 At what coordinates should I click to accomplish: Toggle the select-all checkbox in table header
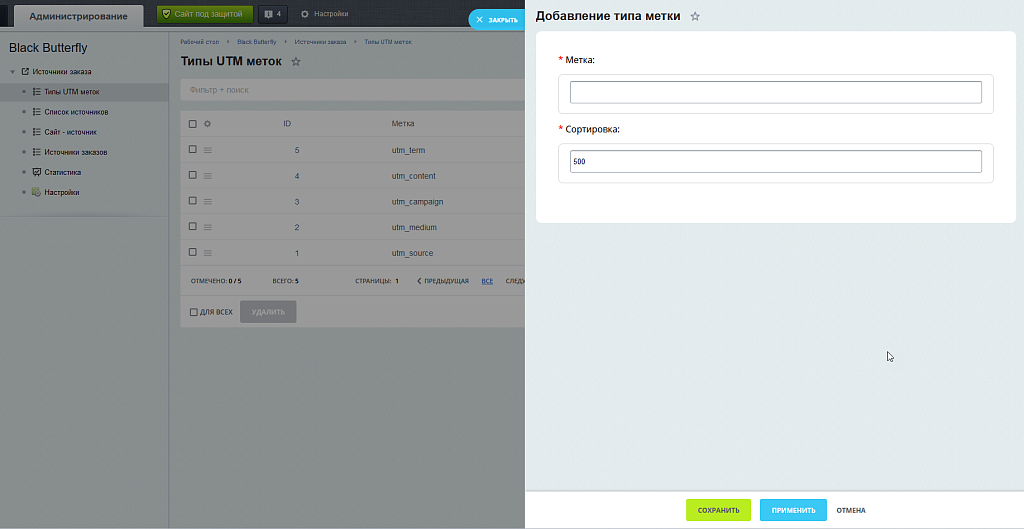pyautogui.click(x=193, y=124)
